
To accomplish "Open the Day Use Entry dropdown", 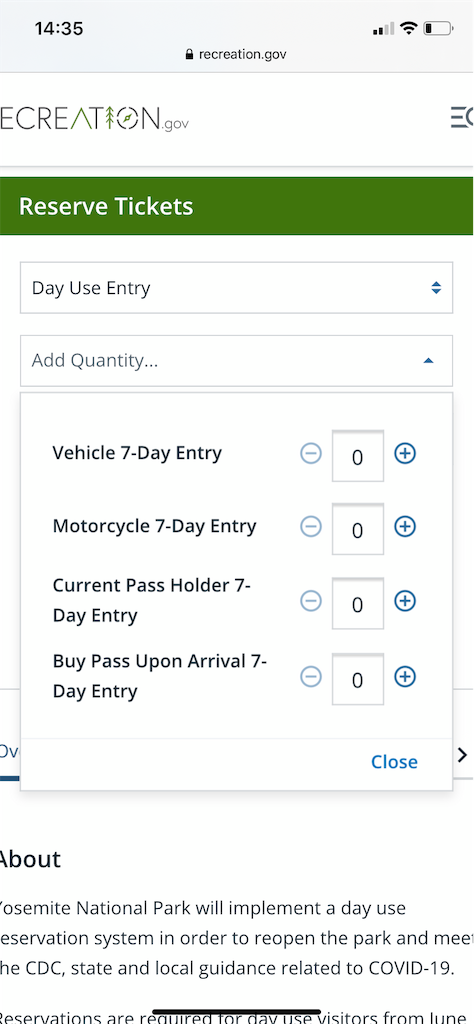I will pyautogui.click(x=236, y=288).
